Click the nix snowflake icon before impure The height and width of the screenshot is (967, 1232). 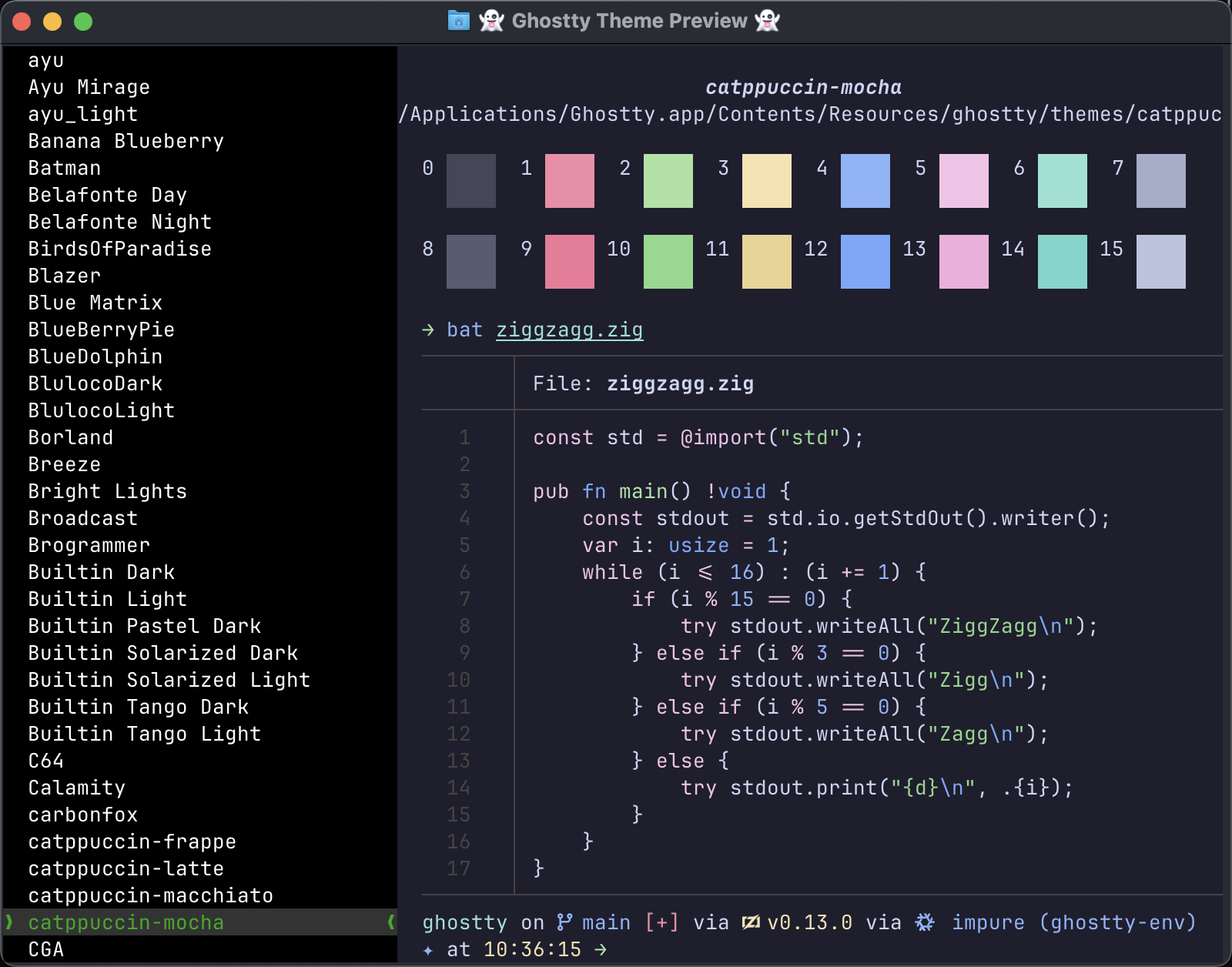[925, 922]
